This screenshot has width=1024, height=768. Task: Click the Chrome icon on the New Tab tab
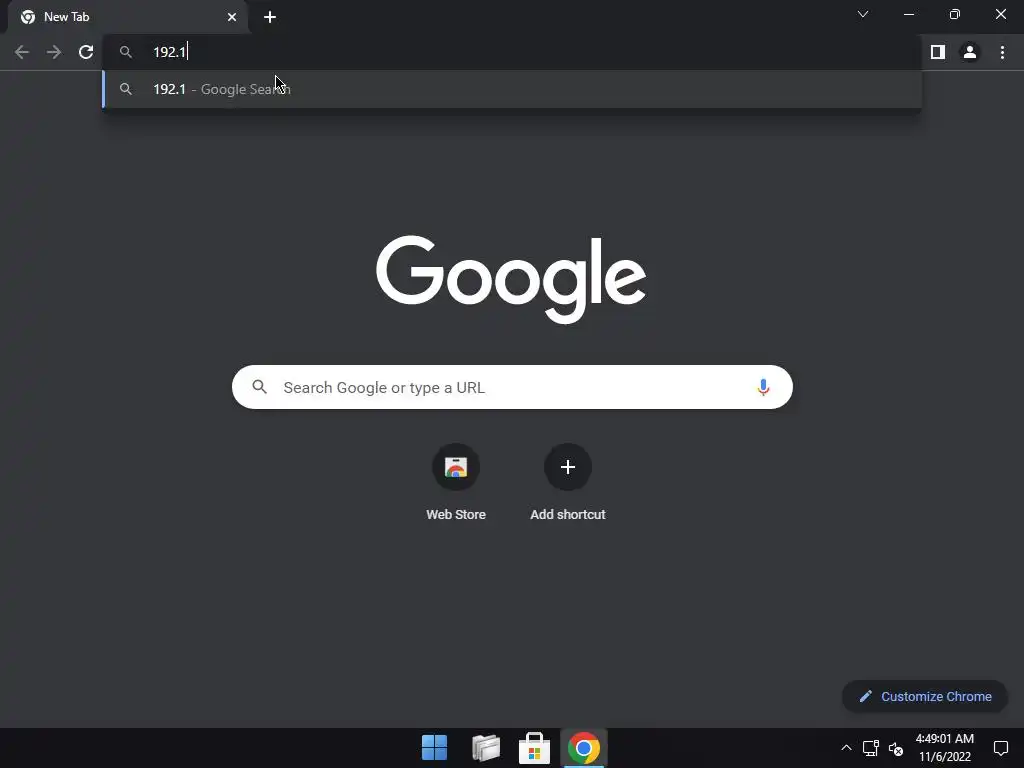coord(28,17)
